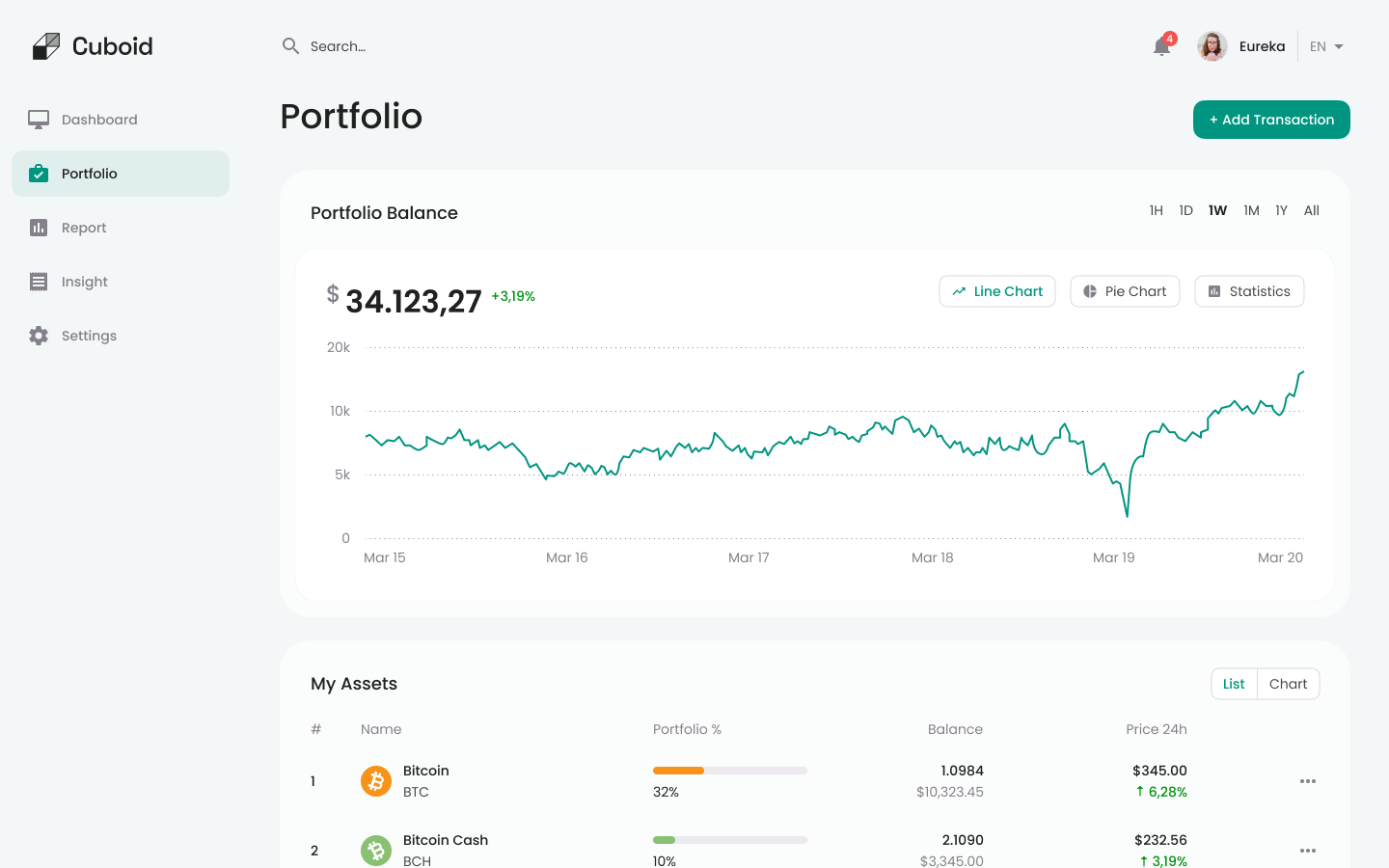Click the search magnifier icon
This screenshot has width=1389, height=868.
point(290,45)
